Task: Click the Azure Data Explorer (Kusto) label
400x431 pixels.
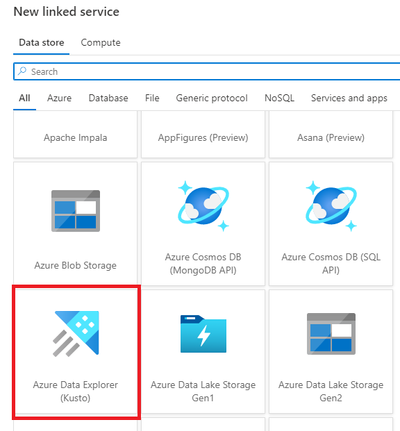Action: click(x=75, y=391)
